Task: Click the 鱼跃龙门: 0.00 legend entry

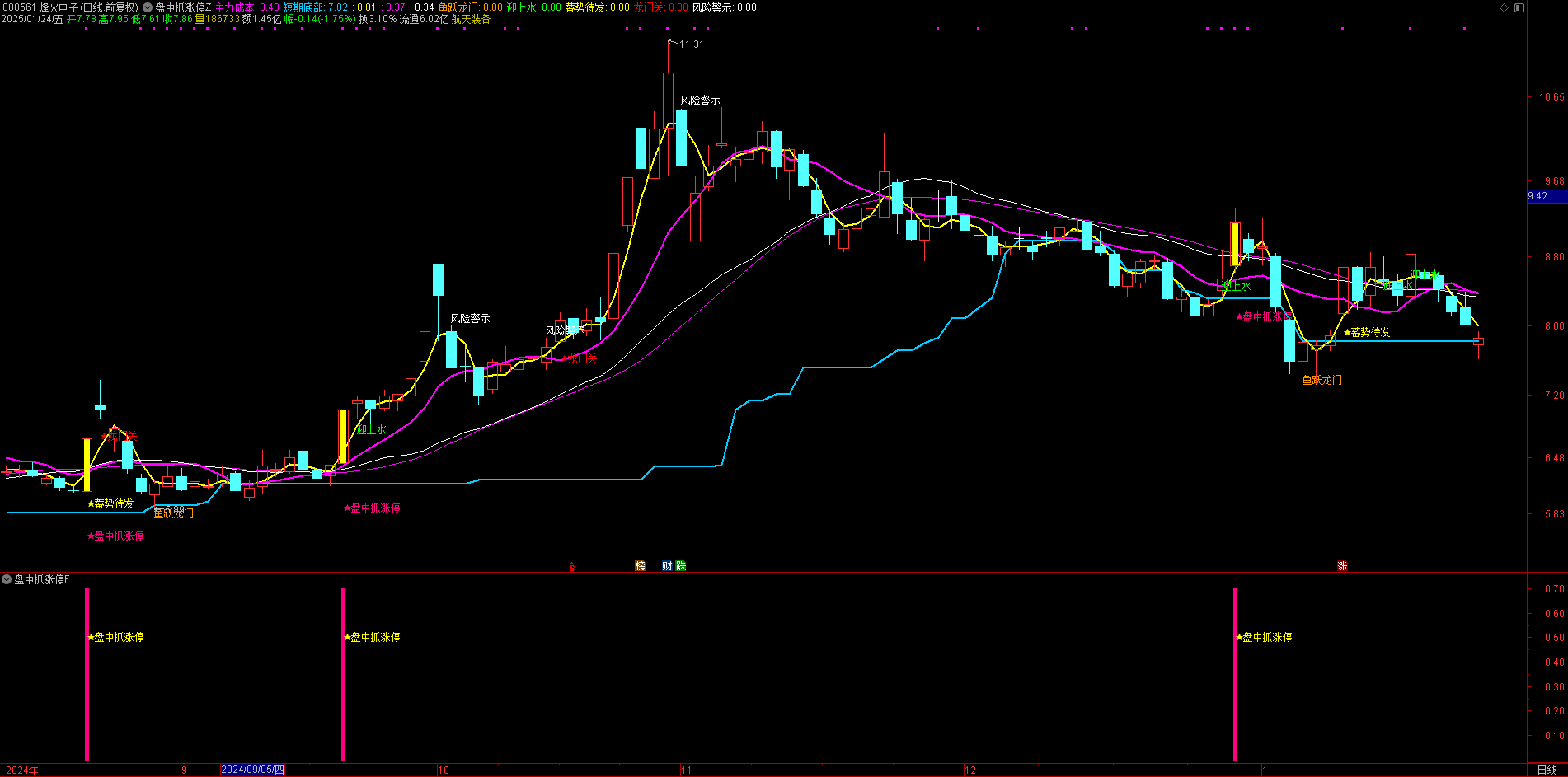Action: [470, 7]
